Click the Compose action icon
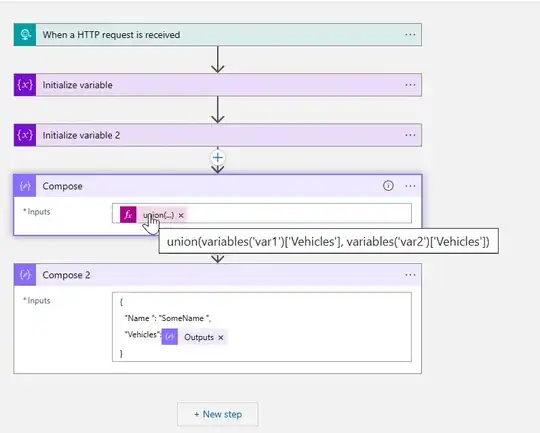The width and height of the screenshot is (540, 433). (25, 186)
